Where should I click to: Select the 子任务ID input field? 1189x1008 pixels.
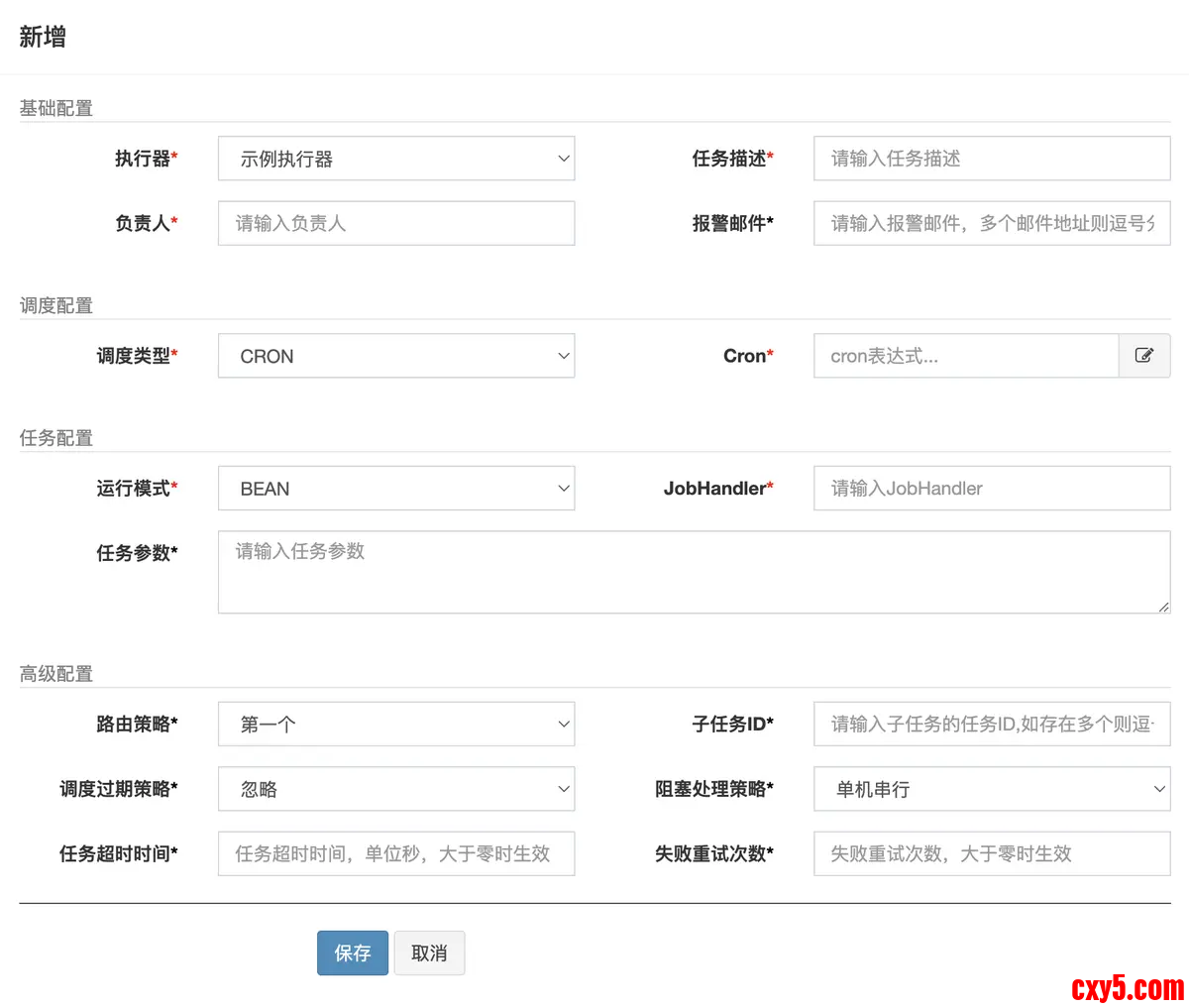click(991, 725)
